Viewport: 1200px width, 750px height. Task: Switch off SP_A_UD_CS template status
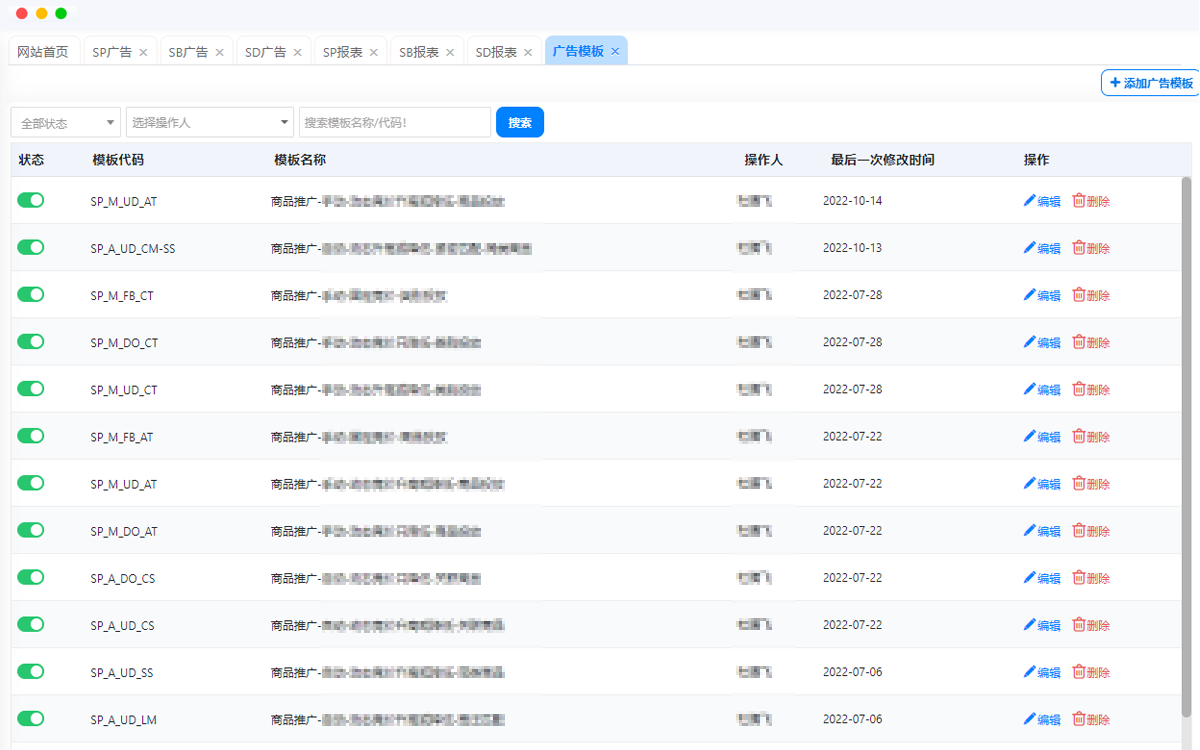pos(31,624)
